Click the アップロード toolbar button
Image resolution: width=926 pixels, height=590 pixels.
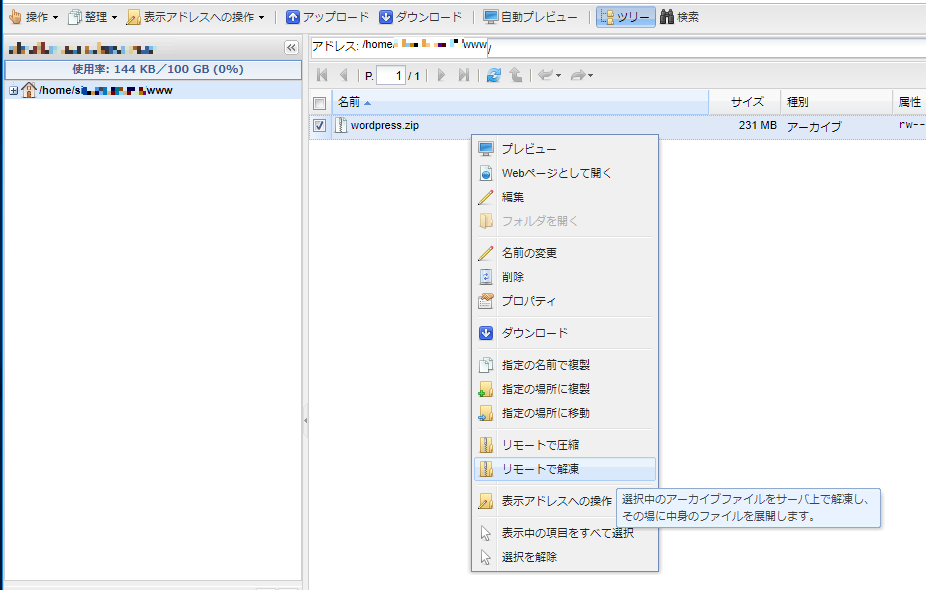(x=327, y=17)
